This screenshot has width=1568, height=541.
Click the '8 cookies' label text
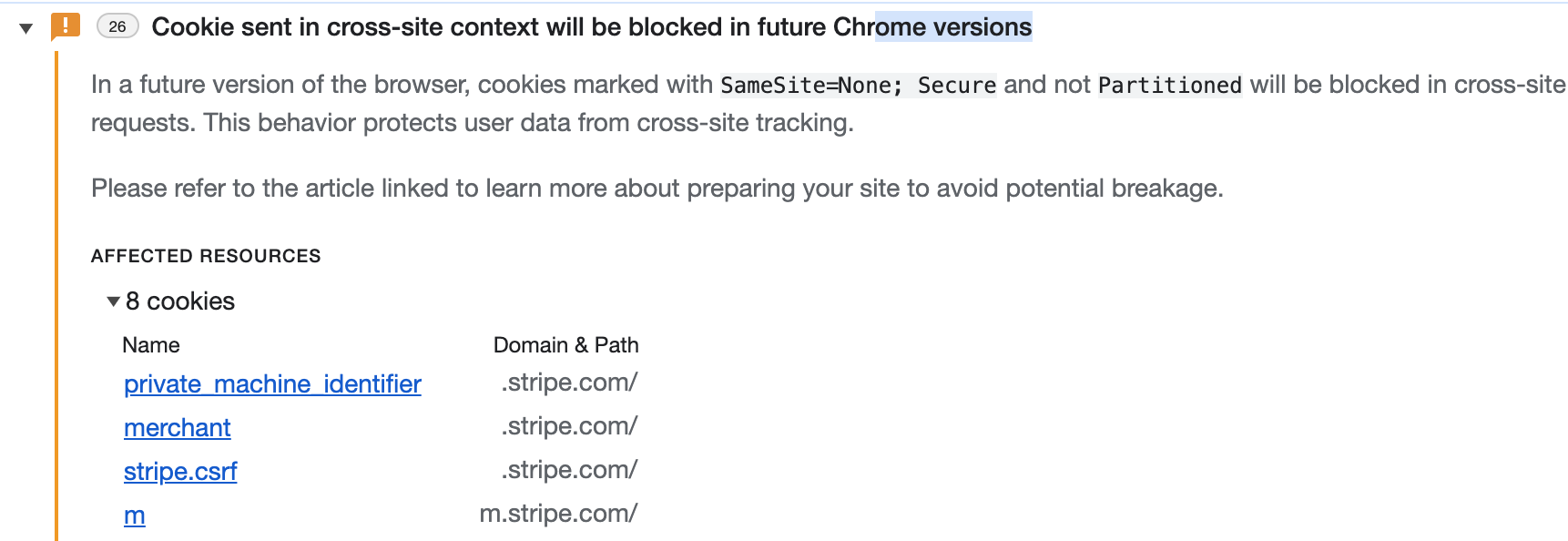(180, 301)
